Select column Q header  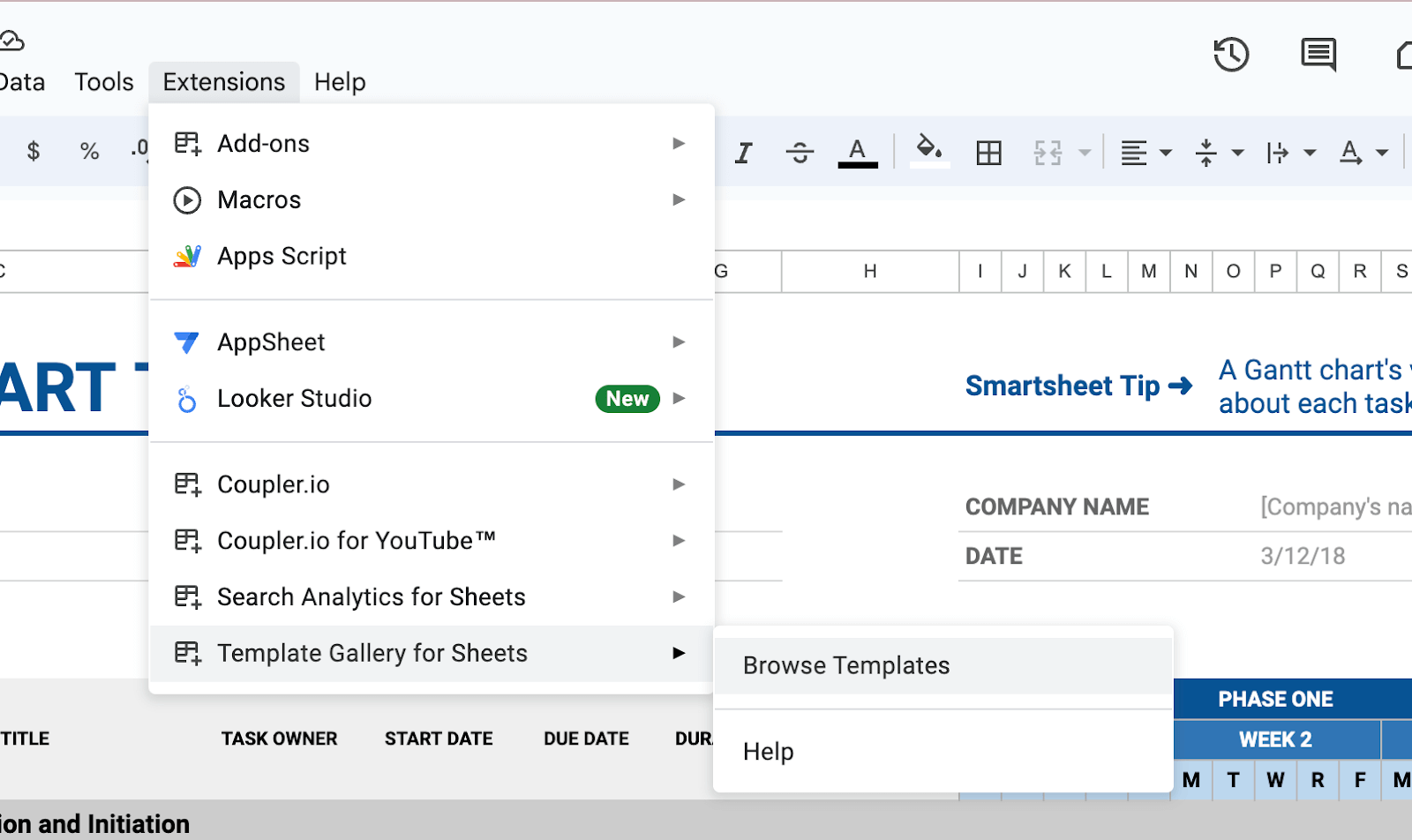[x=1318, y=271]
